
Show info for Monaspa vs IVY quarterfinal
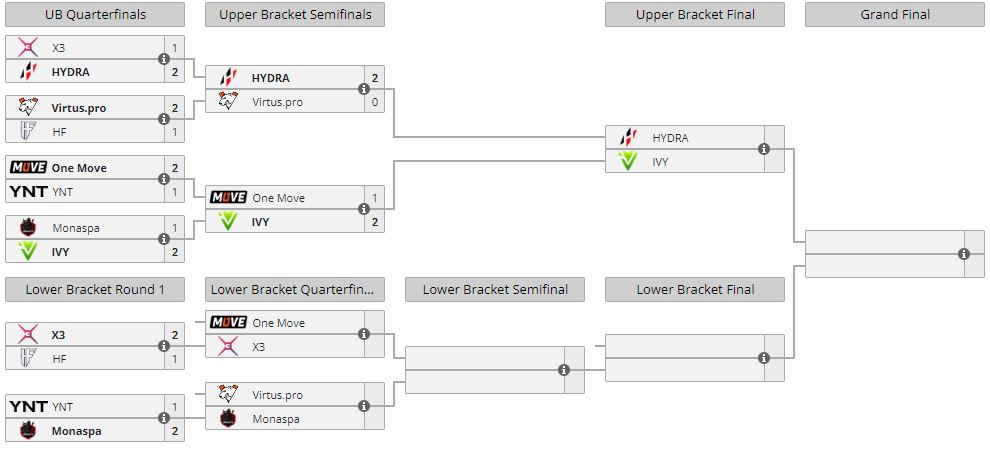point(164,239)
